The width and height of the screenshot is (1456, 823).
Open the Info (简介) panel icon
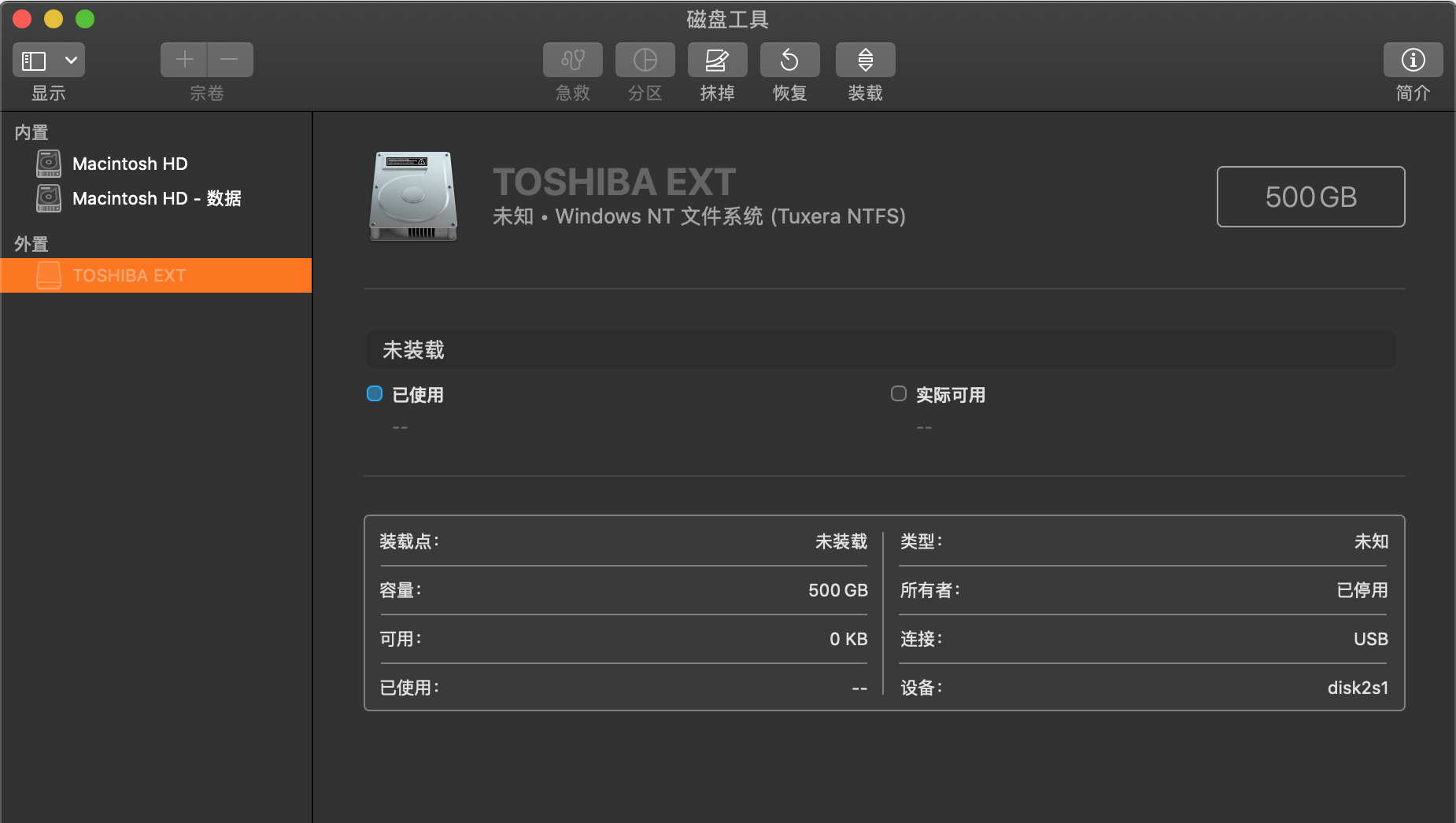click(1413, 60)
